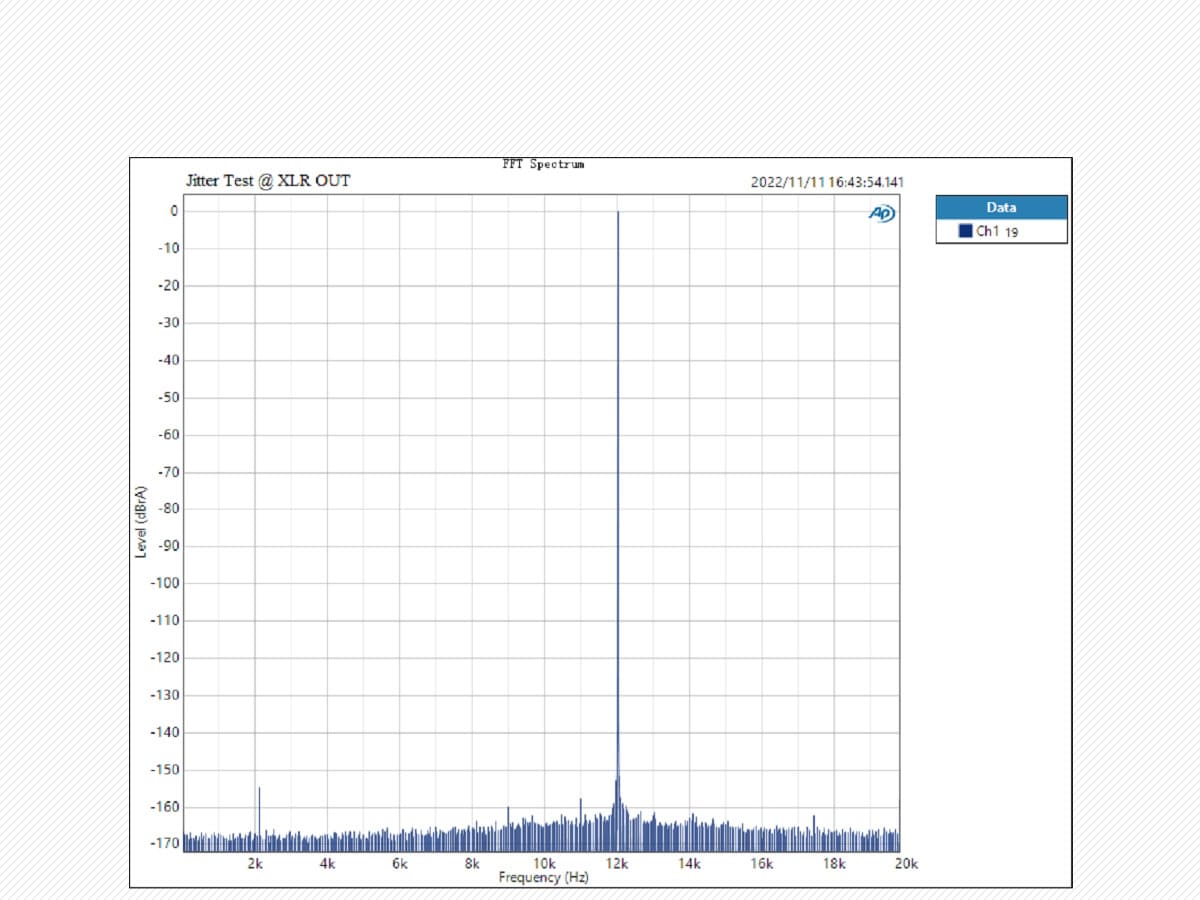The image size is (1200, 900).
Task: Click the "20k" frequency tick label
Action: 906,864
